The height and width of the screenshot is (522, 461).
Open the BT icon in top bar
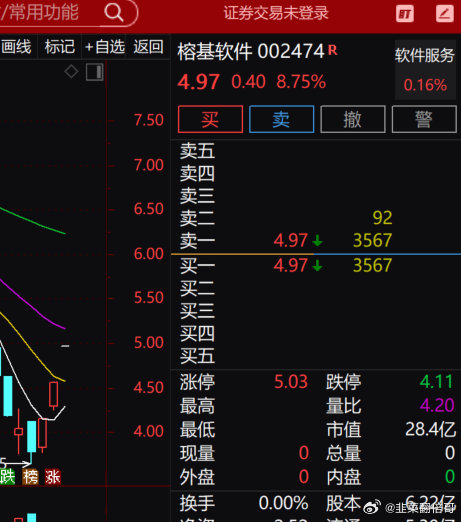click(x=405, y=14)
